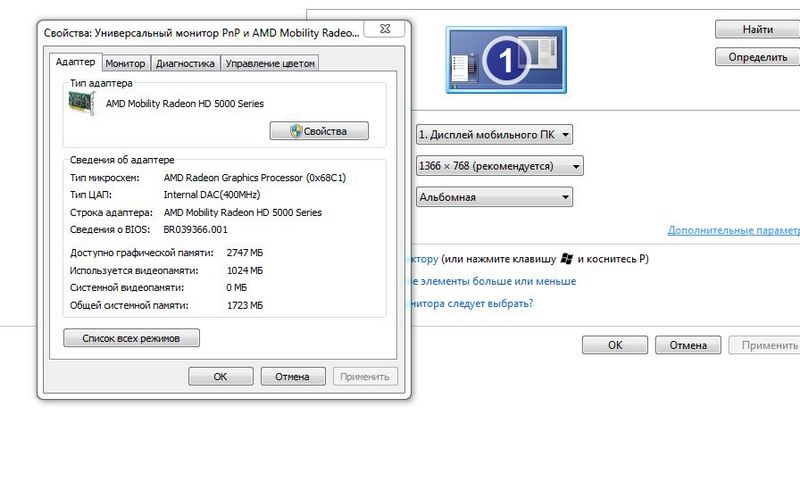Select the Адаптер tab
The width and height of the screenshot is (800, 490).
76,62
